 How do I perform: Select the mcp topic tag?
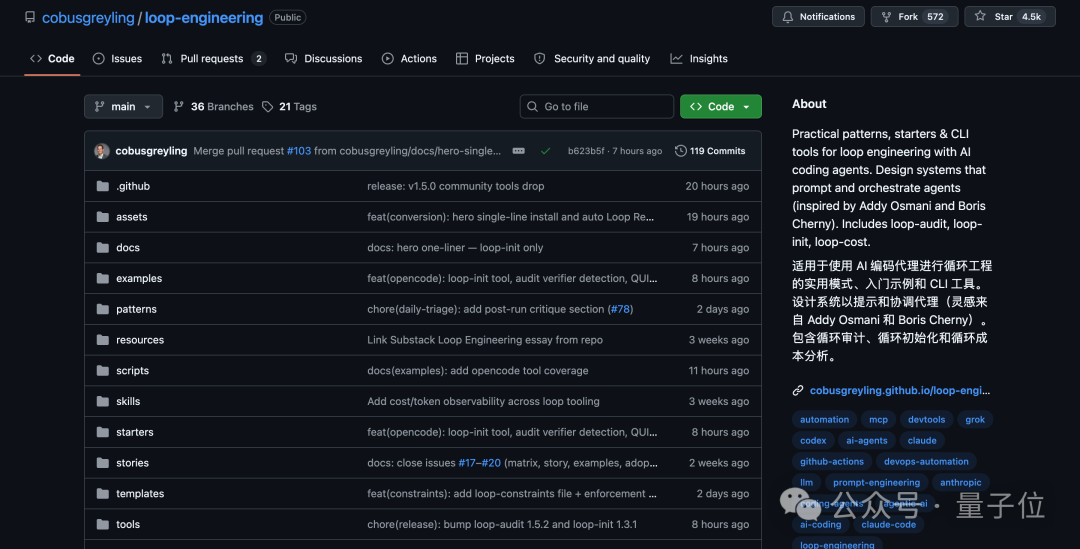click(x=878, y=419)
